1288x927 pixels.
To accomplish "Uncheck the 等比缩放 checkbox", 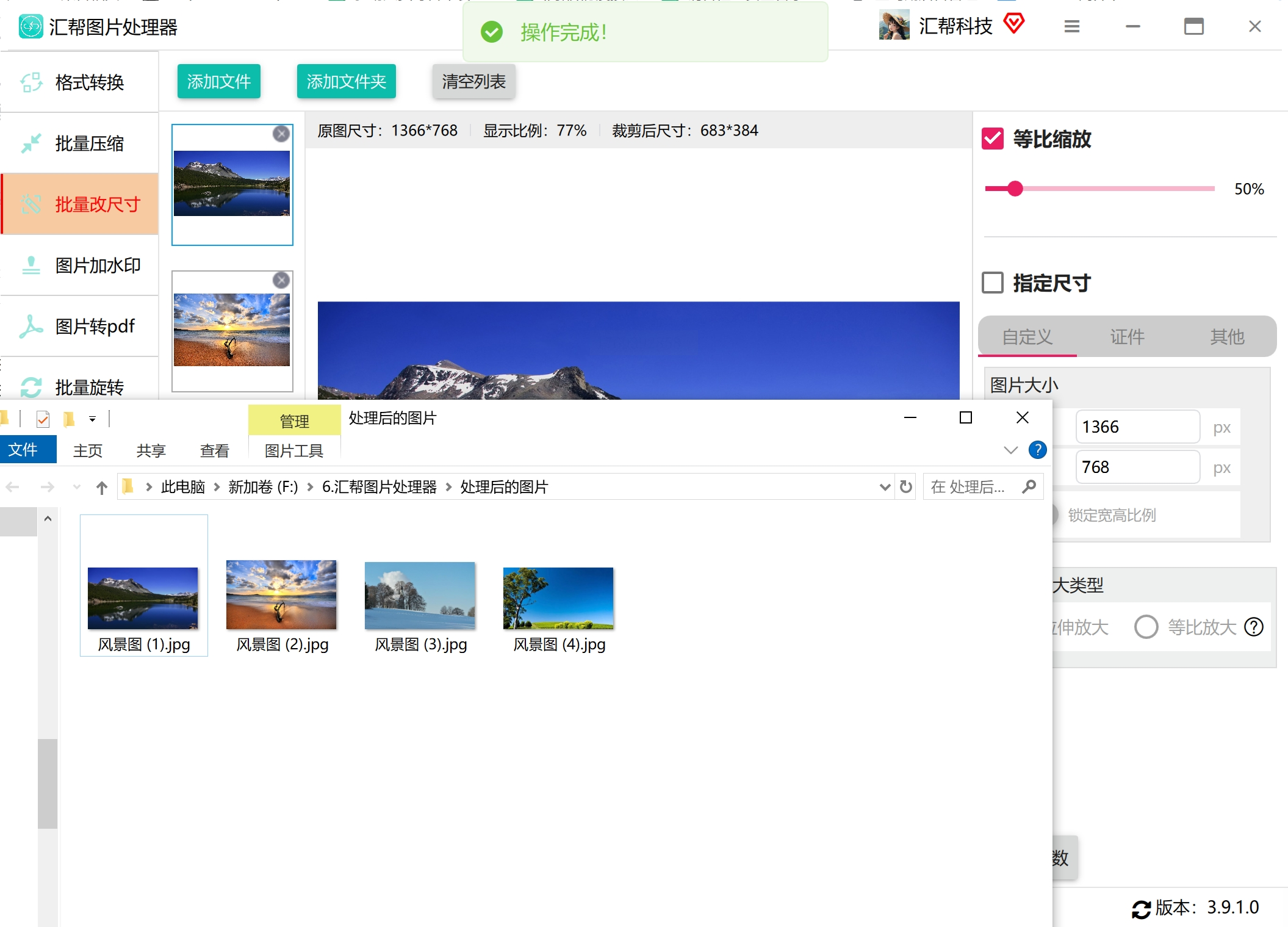I will (x=993, y=139).
